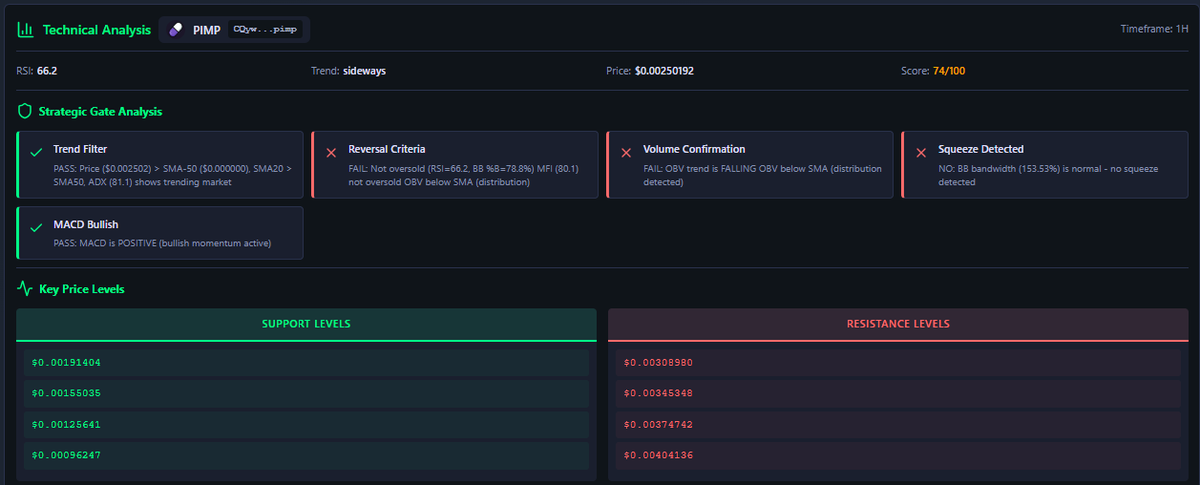Image resolution: width=1200 pixels, height=485 pixels.
Task: Select support level $0.00096247
Action: (306, 455)
